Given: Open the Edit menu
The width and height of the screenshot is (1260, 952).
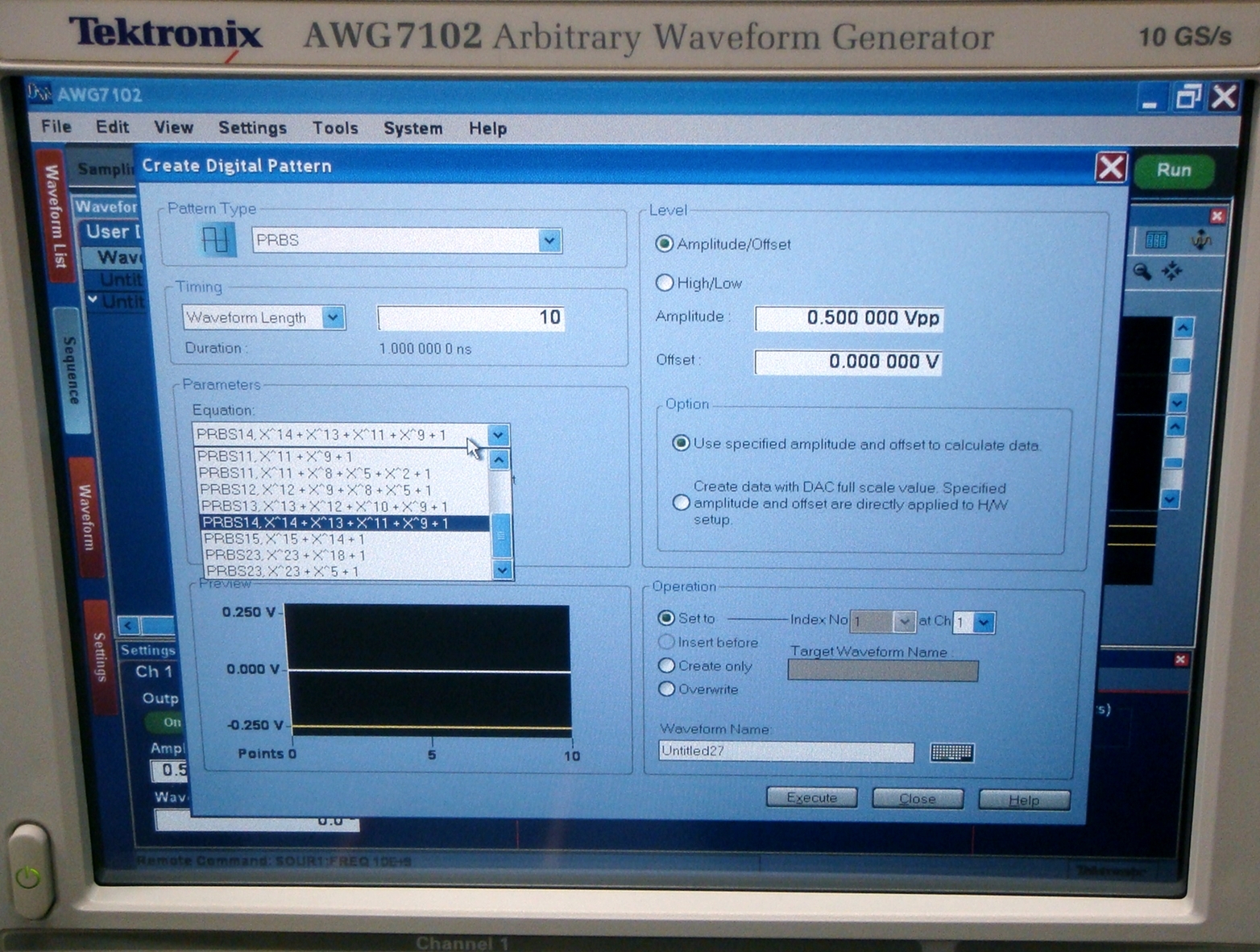Looking at the screenshot, I should 112,127.
